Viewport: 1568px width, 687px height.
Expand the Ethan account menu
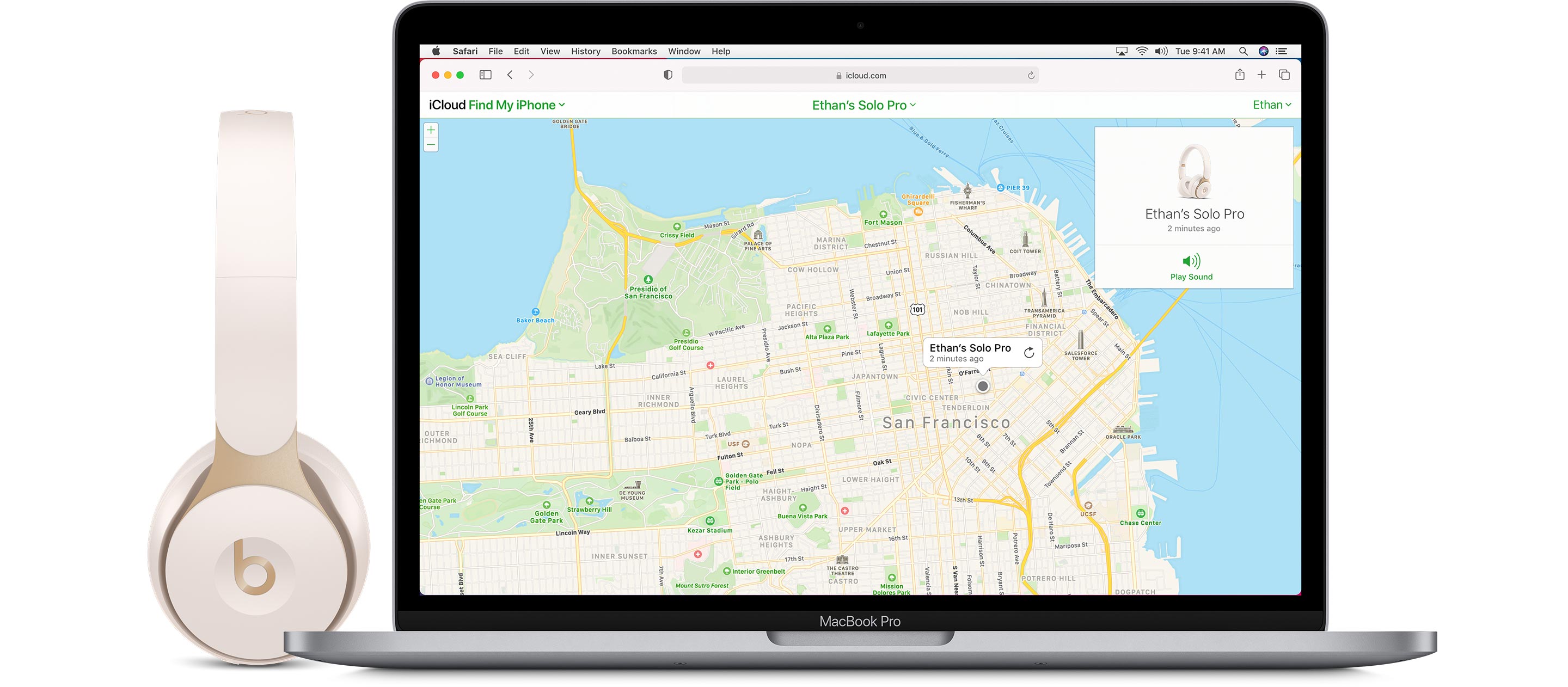[1271, 105]
